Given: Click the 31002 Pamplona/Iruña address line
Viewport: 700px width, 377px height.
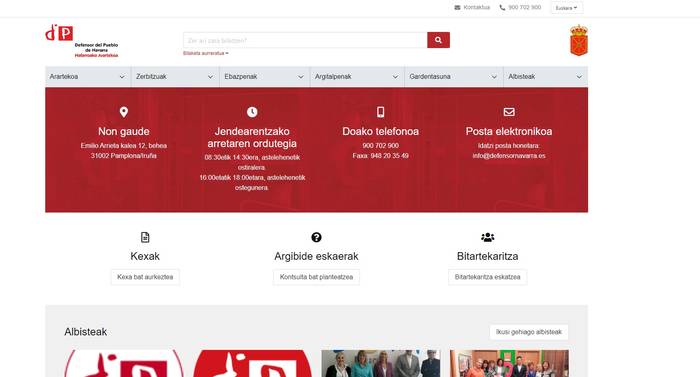Looking at the screenshot, I should [124, 156].
